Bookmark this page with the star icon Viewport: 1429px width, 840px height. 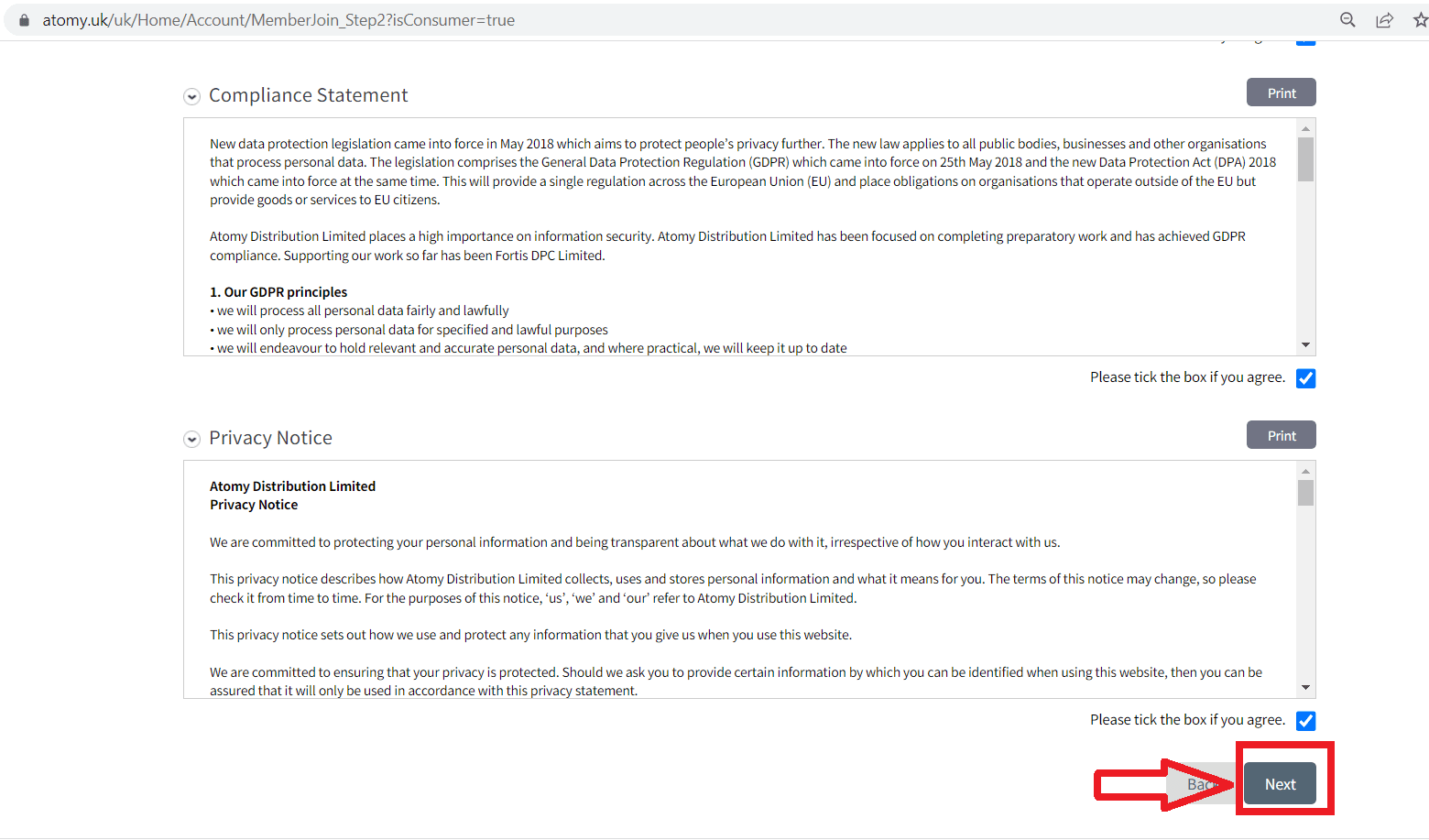(1420, 20)
